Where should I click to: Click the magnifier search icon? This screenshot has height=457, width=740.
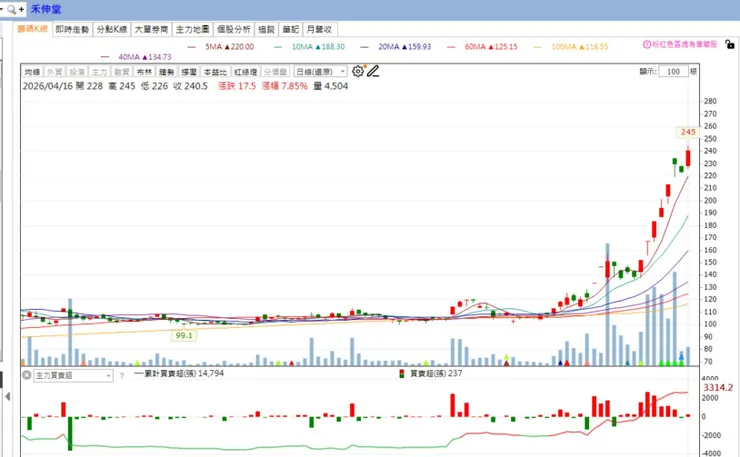click(x=11, y=9)
